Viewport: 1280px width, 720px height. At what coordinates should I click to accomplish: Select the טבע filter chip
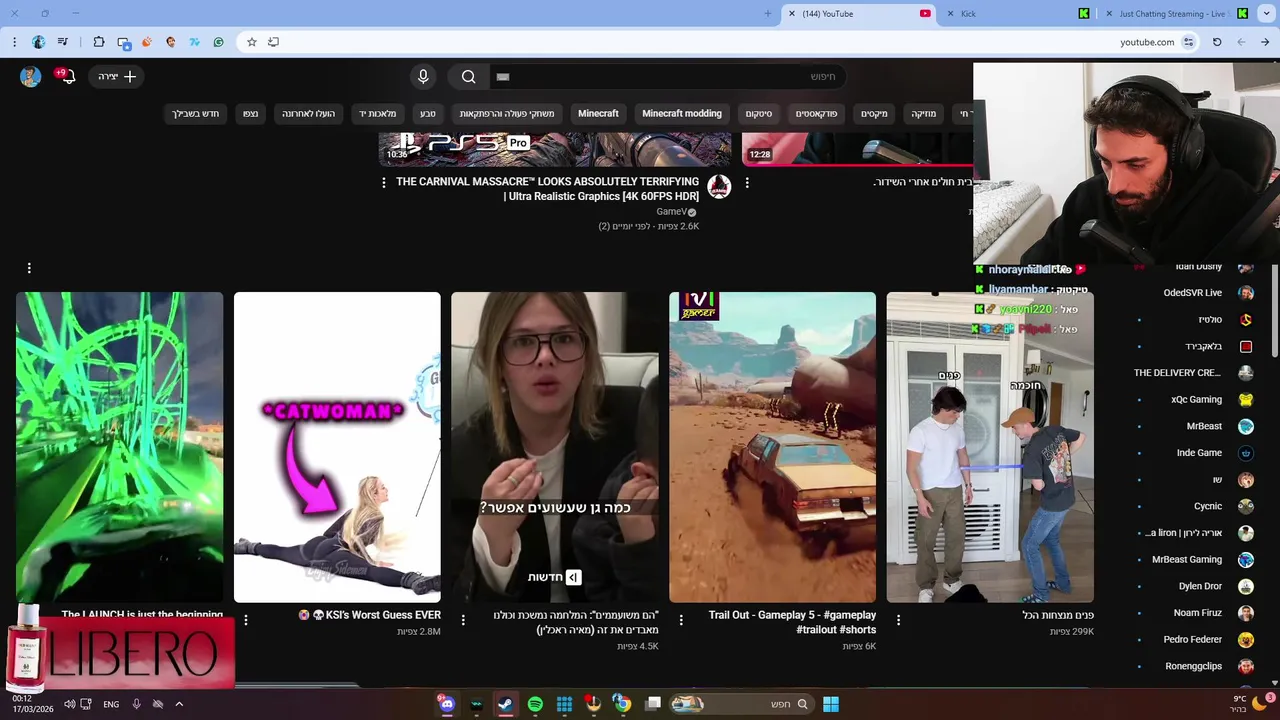428,114
